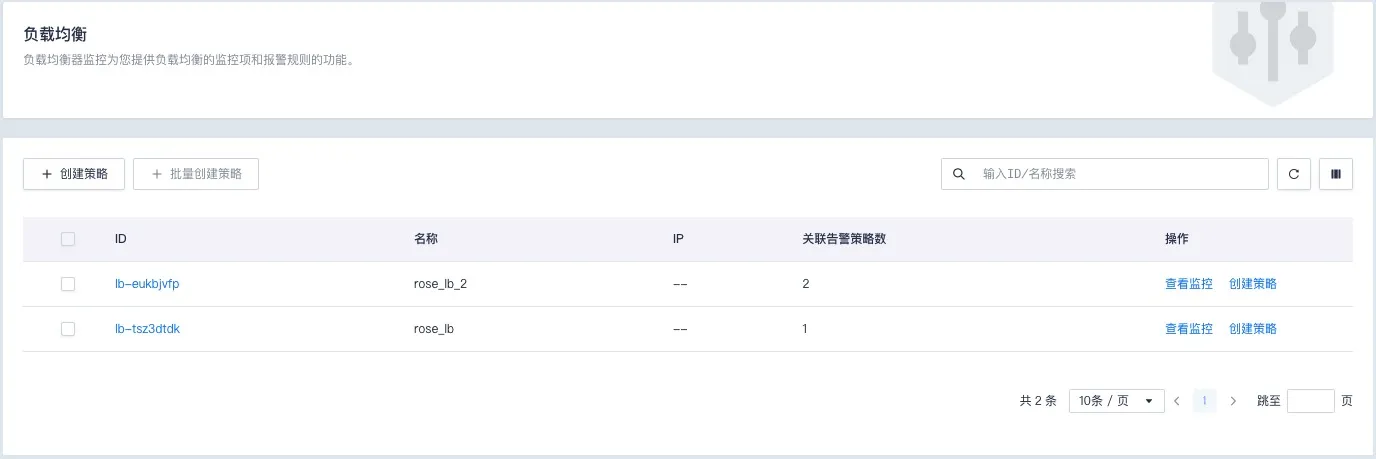Click the search magnifier icon

[958, 174]
